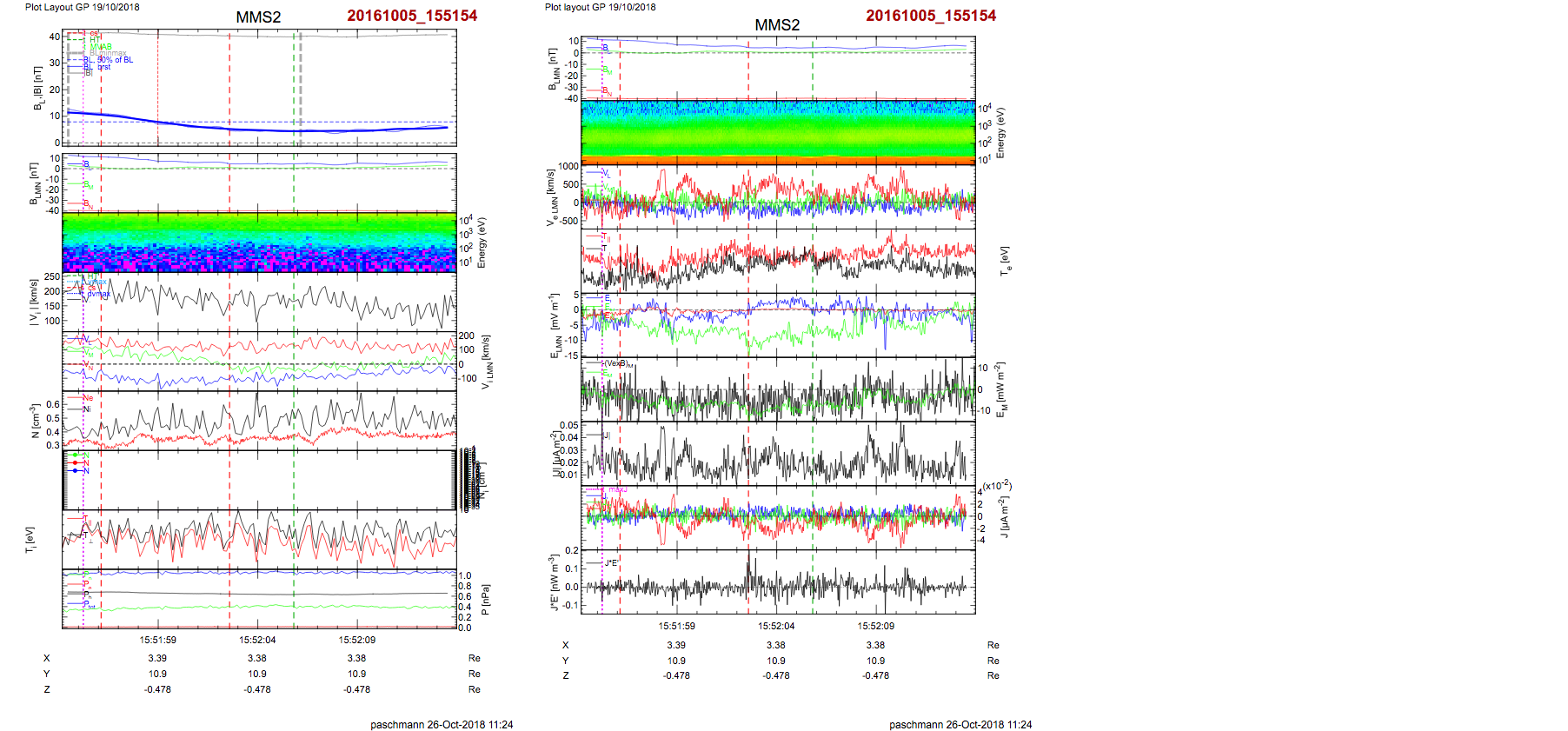
Task: Click the ion energy spectrogram in the left plot
Action: pyautogui.click(x=259, y=243)
